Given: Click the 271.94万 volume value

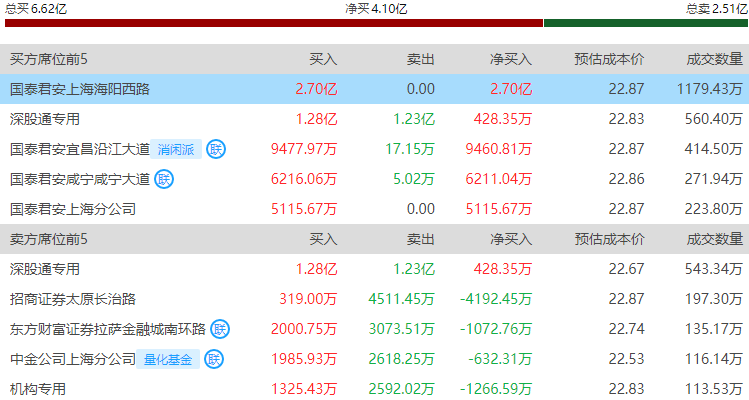Looking at the screenshot, I should [714, 179].
